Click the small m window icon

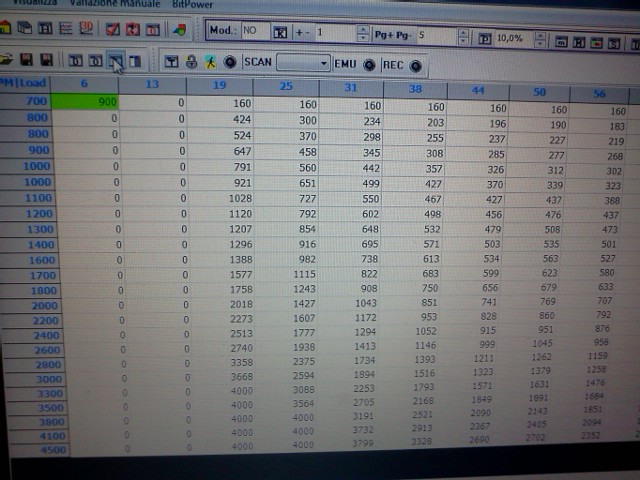561,42
